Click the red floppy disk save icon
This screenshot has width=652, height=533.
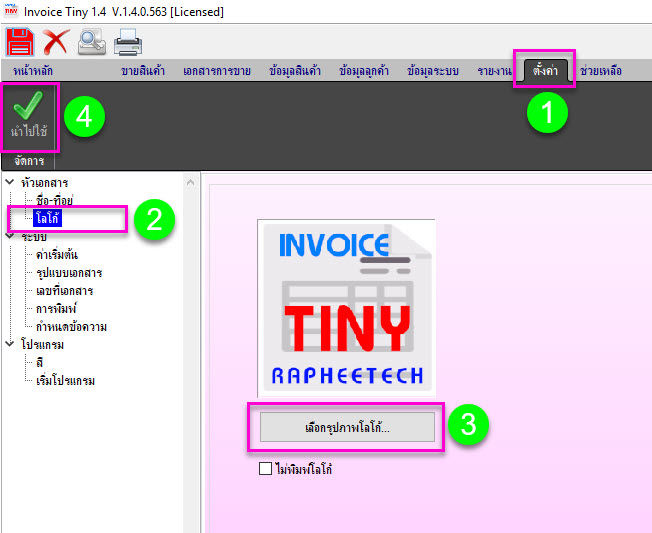click(x=20, y=42)
